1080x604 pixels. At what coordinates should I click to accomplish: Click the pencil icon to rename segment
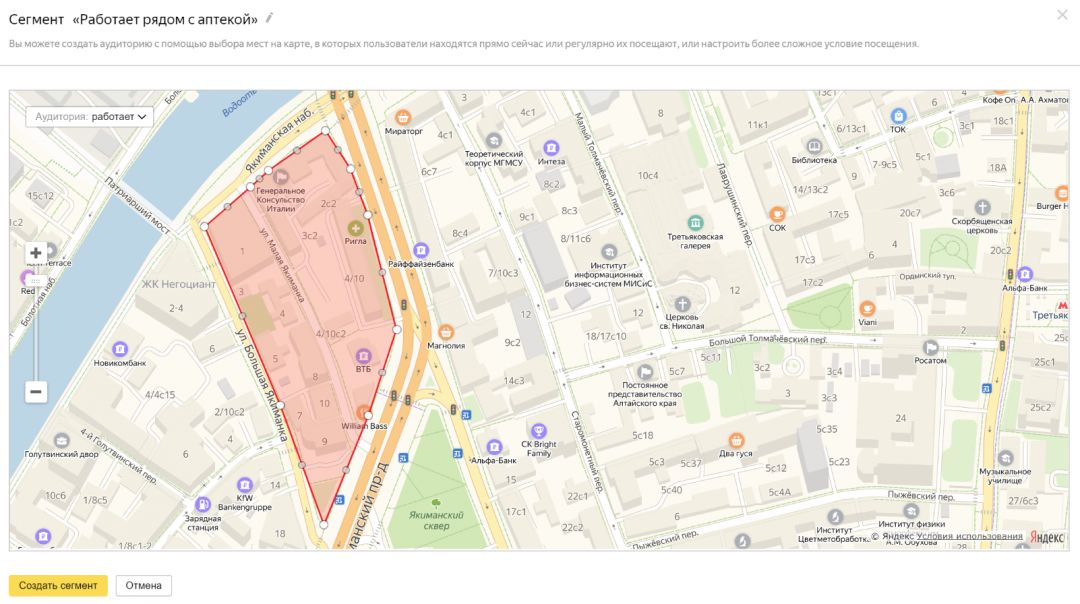point(269,18)
